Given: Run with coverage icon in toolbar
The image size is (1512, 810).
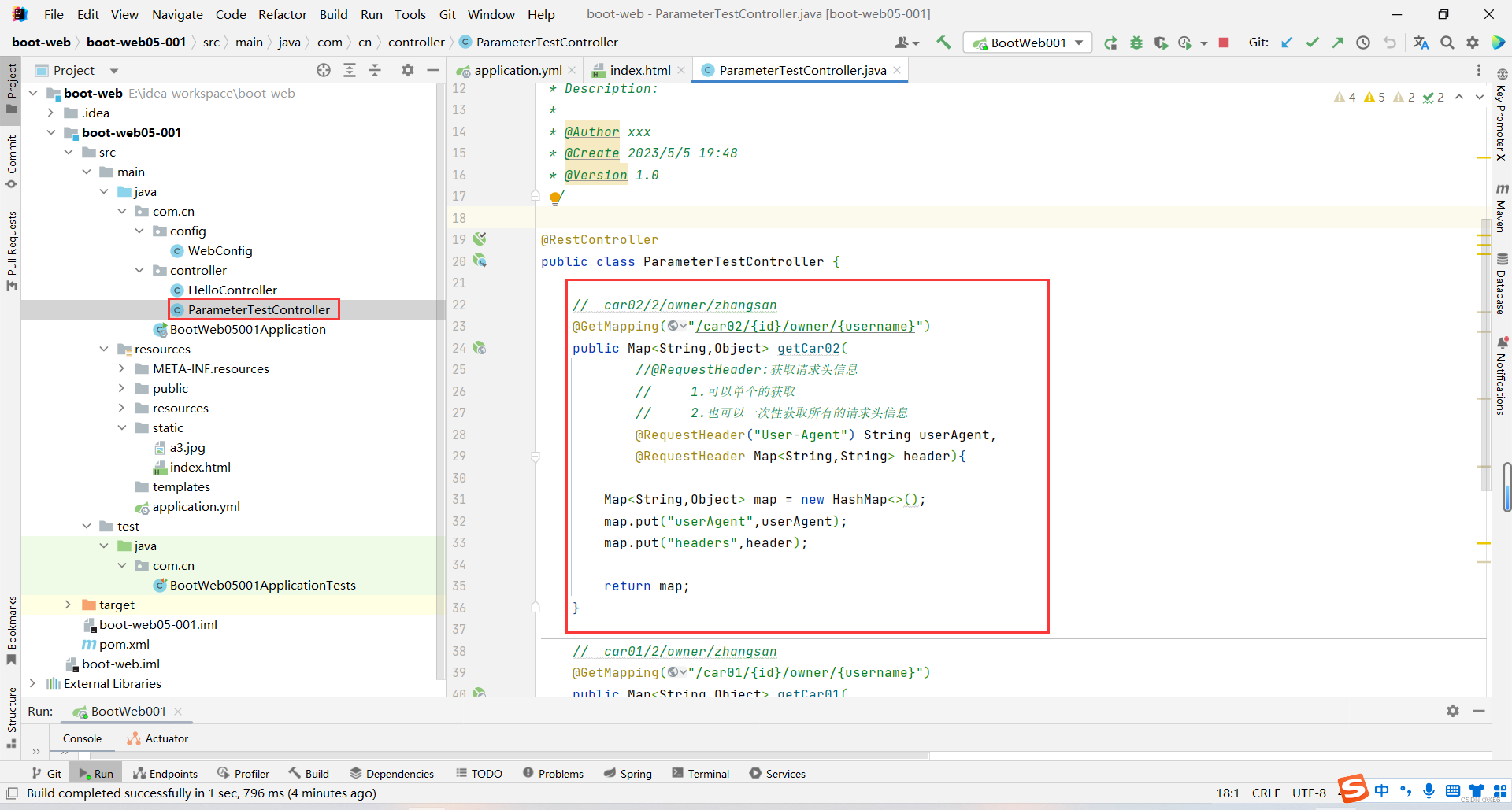Looking at the screenshot, I should 1161,43.
